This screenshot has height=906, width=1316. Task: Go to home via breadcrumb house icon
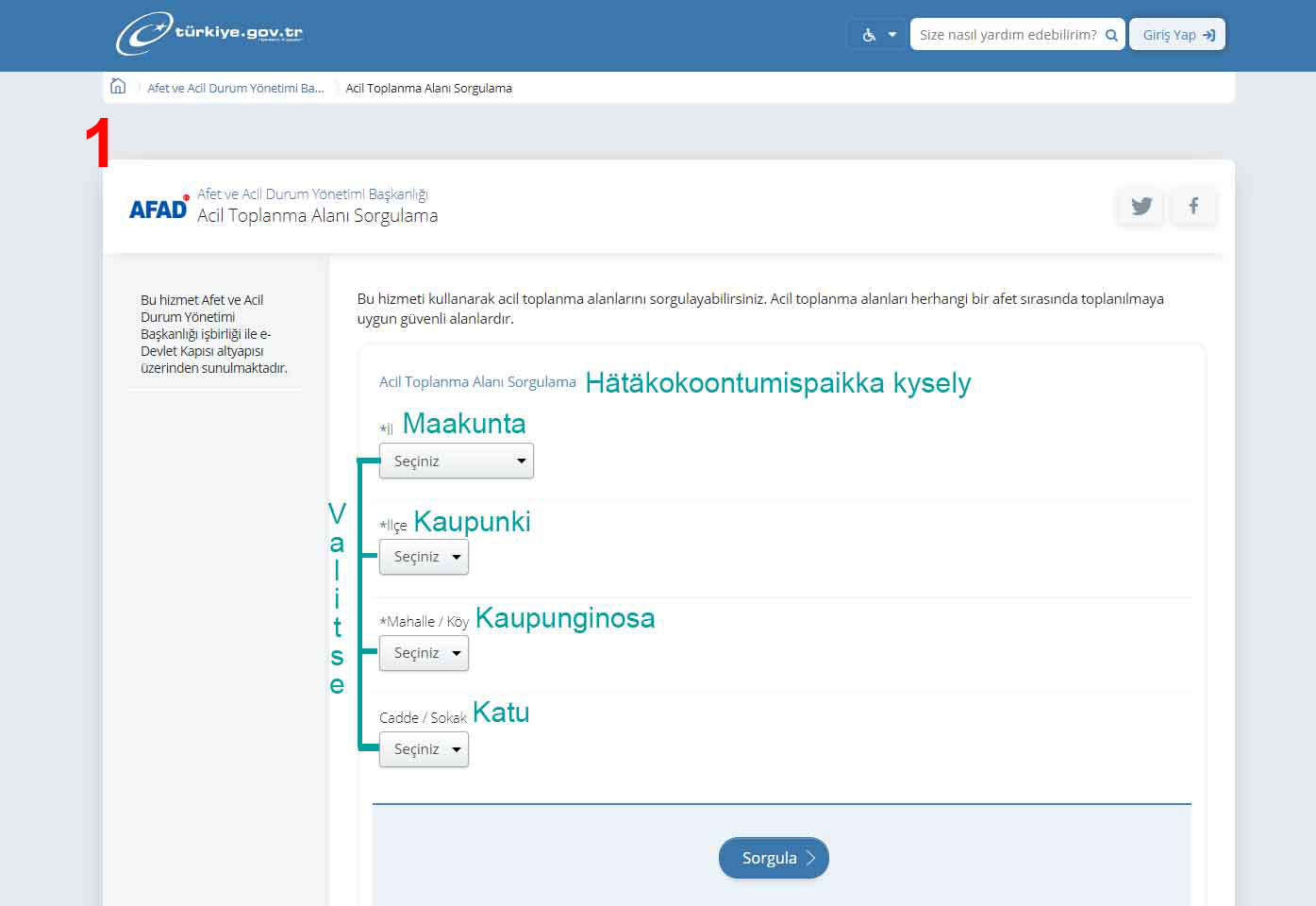(118, 87)
